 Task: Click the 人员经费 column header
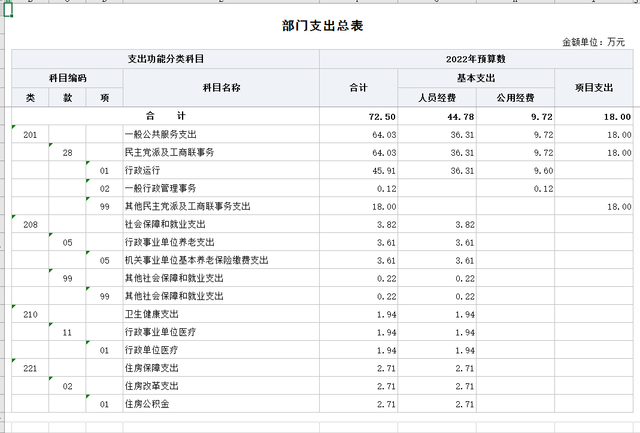click(x=437, y=98)
